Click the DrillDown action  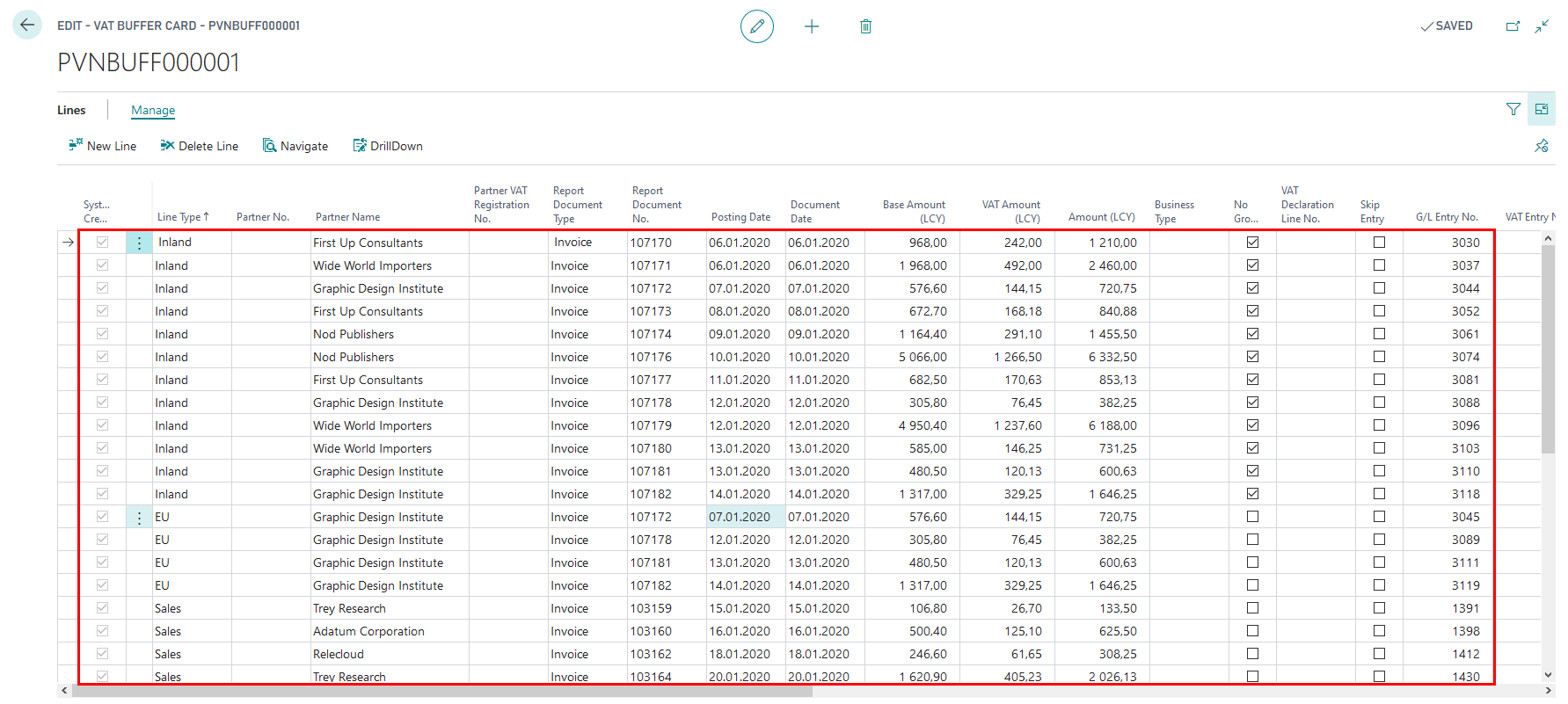(x=388, y=146)
